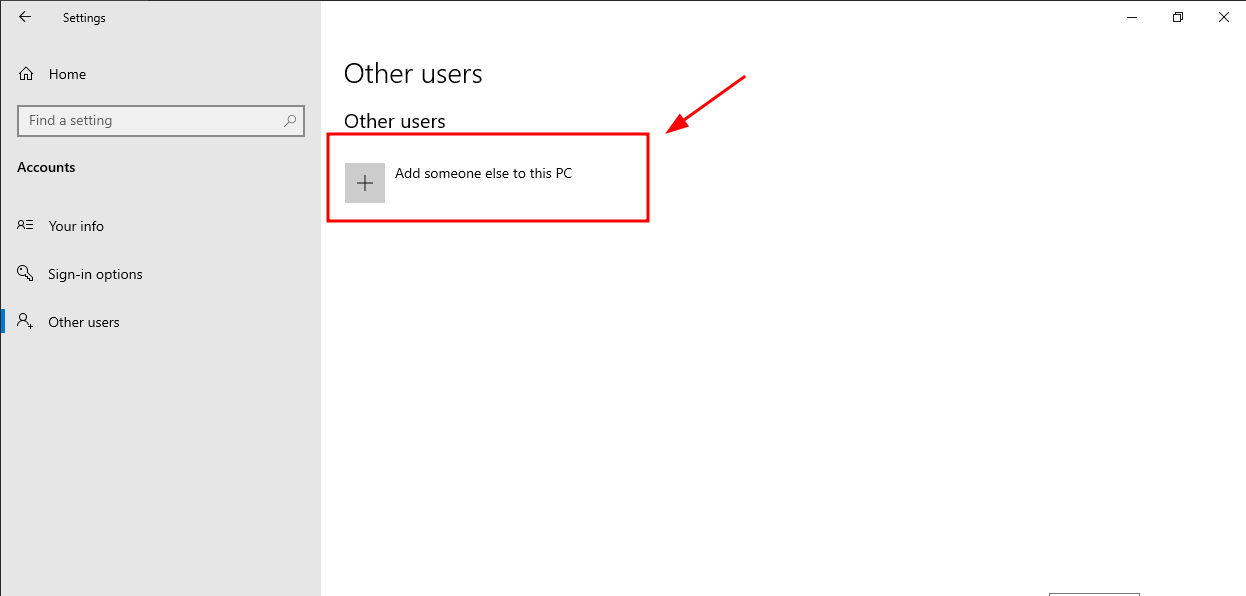The image size is (1246, 596).
Task: Click Add someone else to this PC text
Action: click(483, 173)
